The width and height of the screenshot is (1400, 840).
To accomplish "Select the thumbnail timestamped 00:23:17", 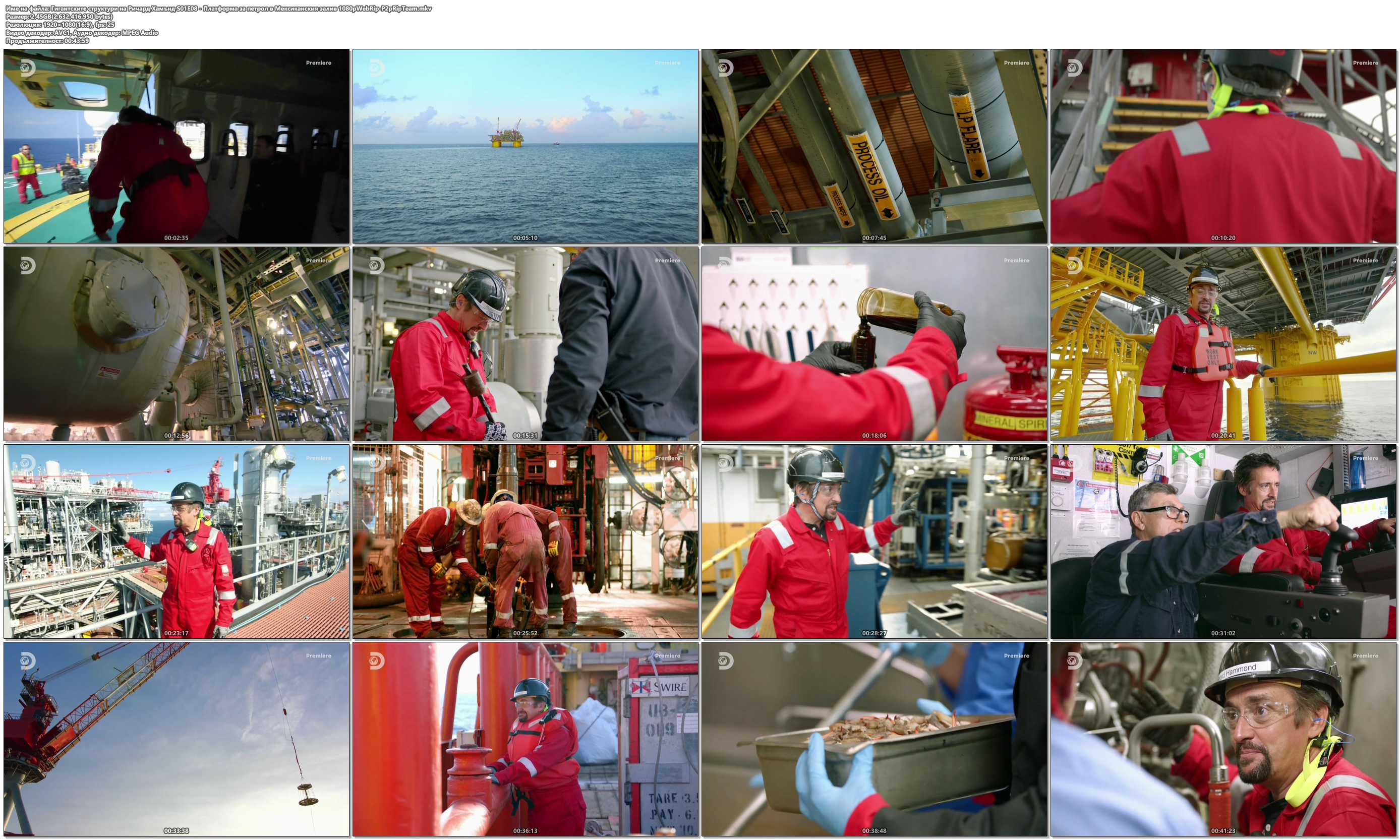I will click(177, 541).
